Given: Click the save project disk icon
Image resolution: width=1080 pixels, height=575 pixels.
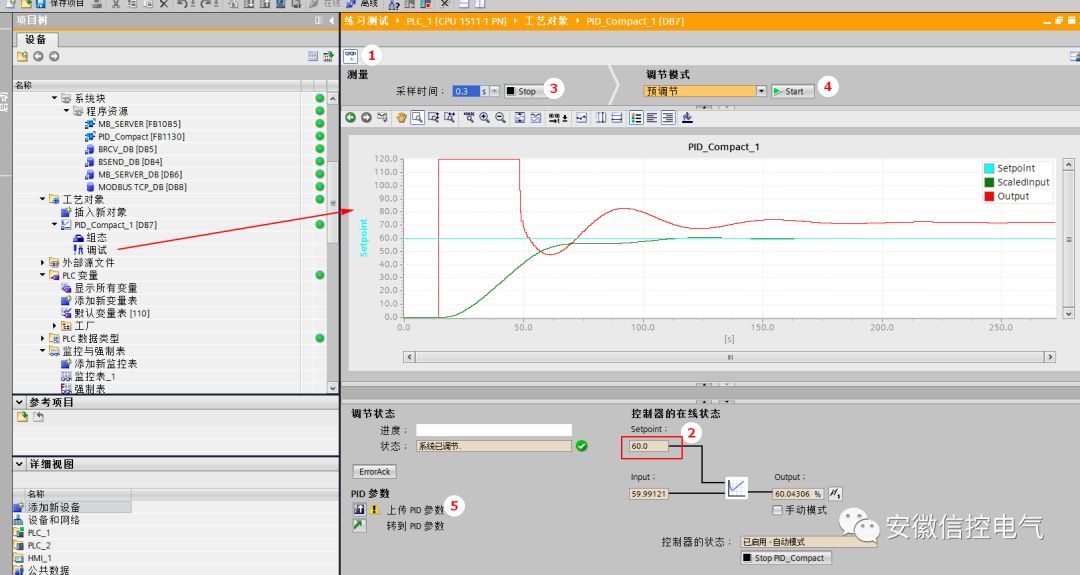Looking at the screenshot, I should (x=42, y=5).
